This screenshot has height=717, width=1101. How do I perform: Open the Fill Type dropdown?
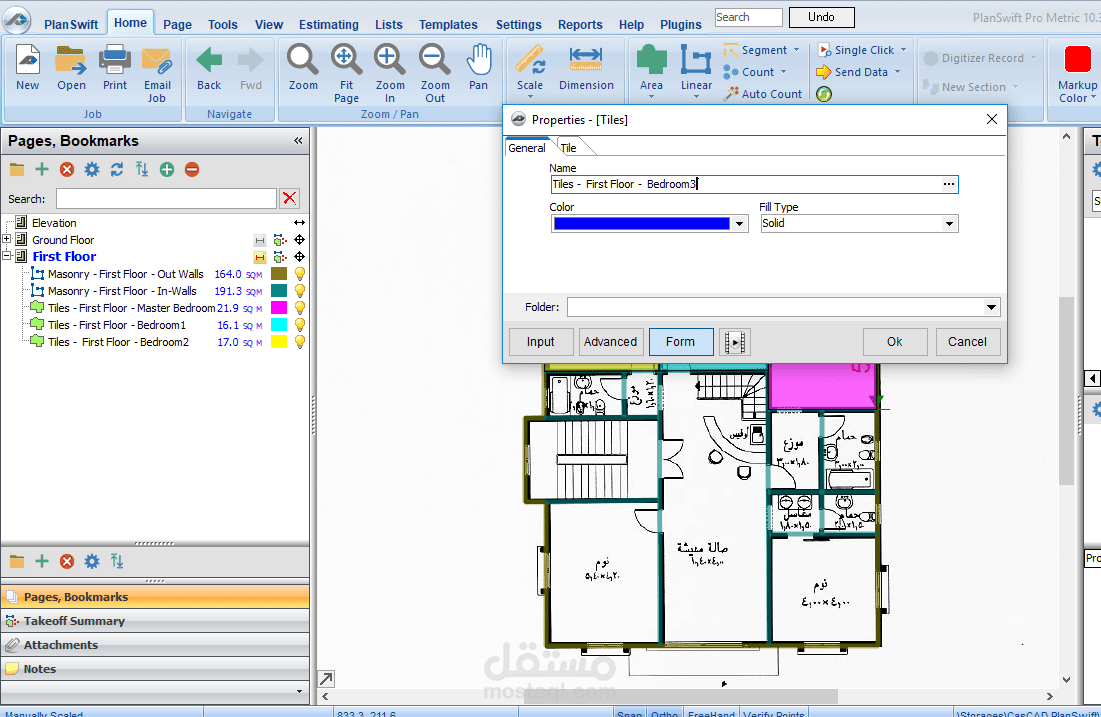point(949,224)
